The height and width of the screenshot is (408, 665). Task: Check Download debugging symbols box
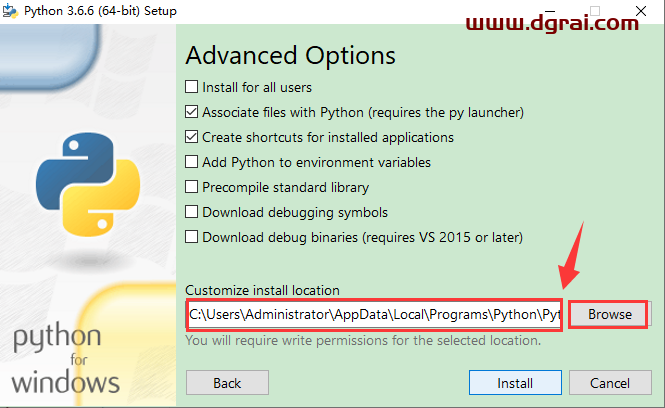coord(191,212)
